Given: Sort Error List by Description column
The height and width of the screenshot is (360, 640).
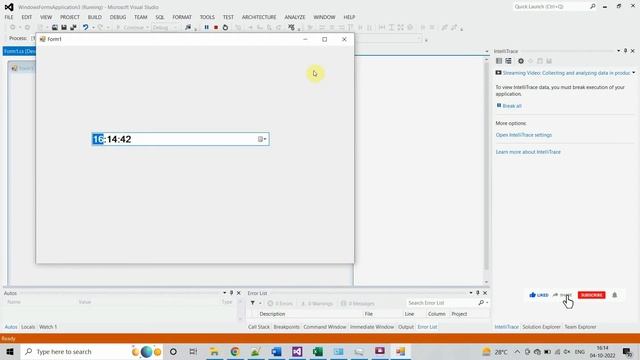Looking at the screenshot, I should click(x=272, y=314).
